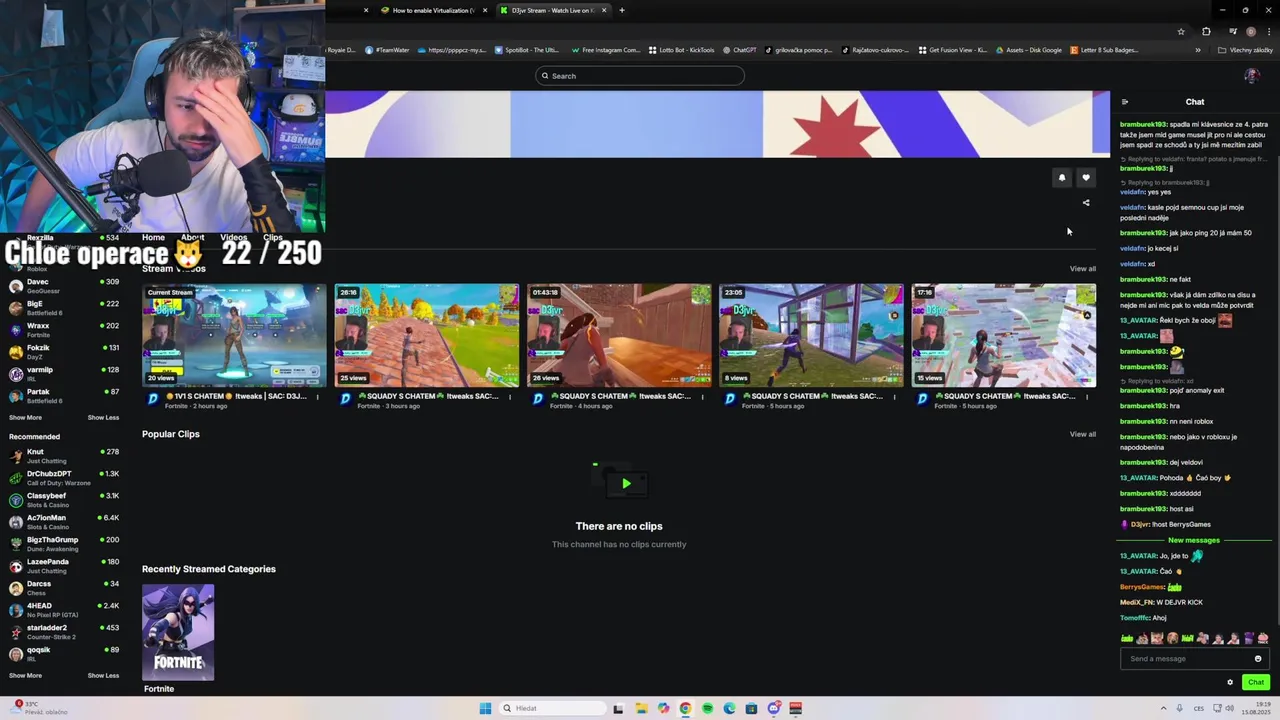Open the Fortnite category thumbnail

[178, 632]
